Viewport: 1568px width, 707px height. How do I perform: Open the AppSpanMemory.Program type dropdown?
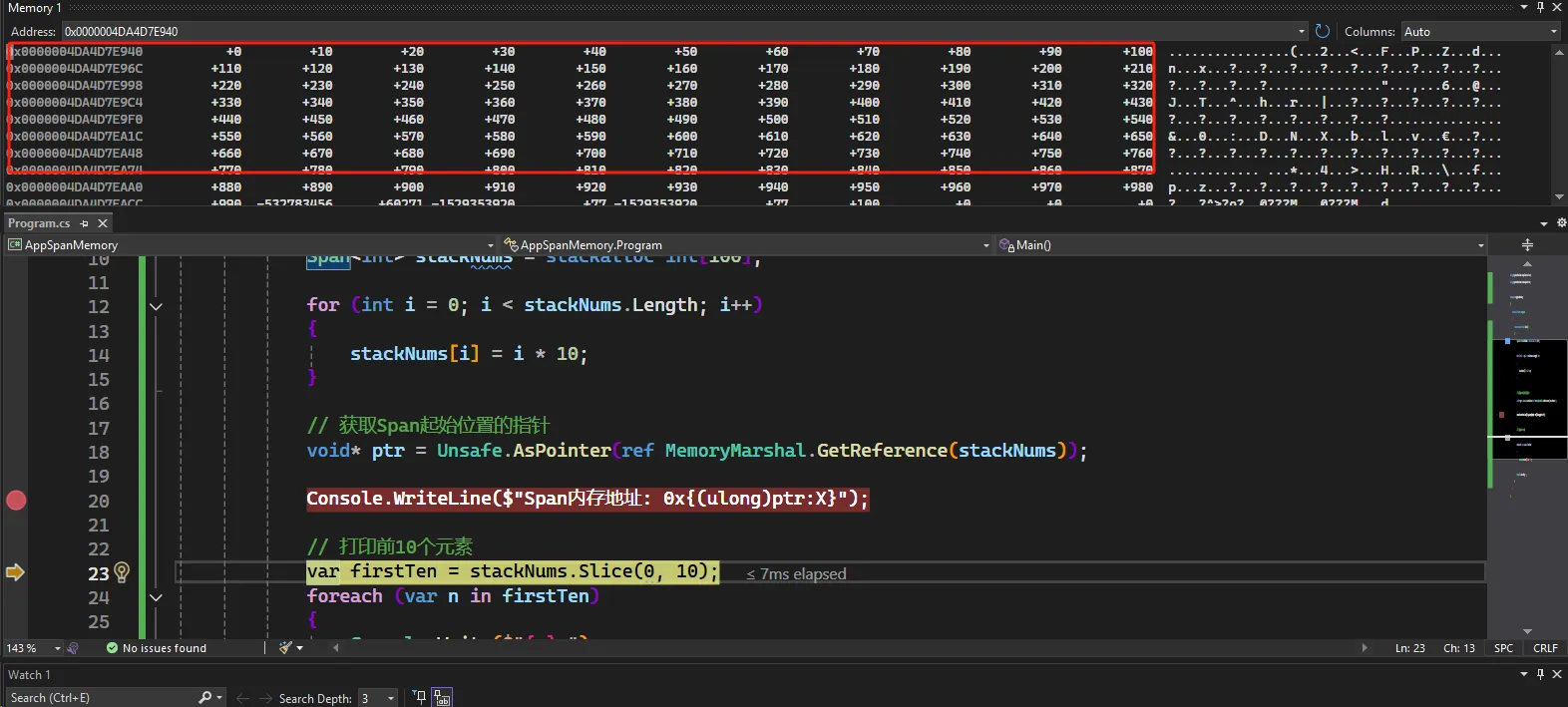(746, 245)
